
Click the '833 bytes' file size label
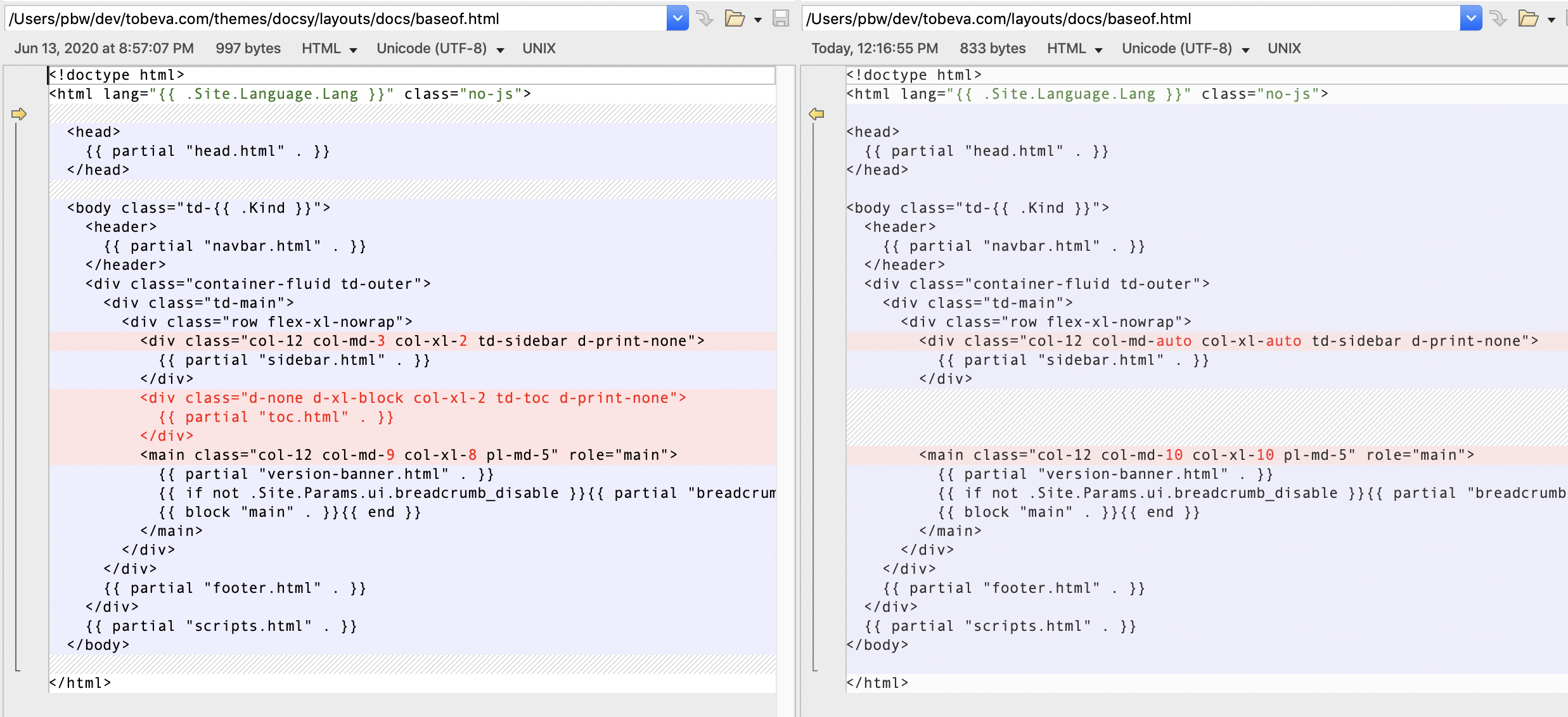click(993, 49)
